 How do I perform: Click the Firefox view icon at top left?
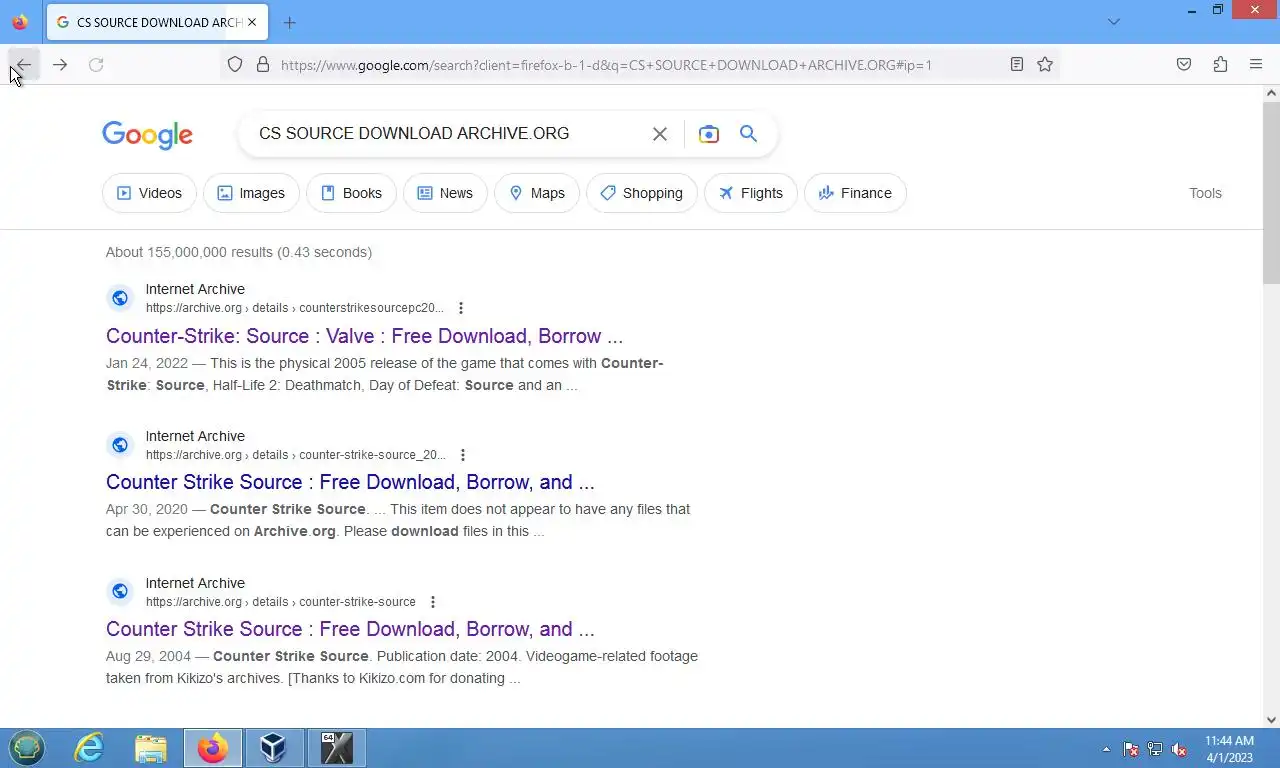coord(20,22)
